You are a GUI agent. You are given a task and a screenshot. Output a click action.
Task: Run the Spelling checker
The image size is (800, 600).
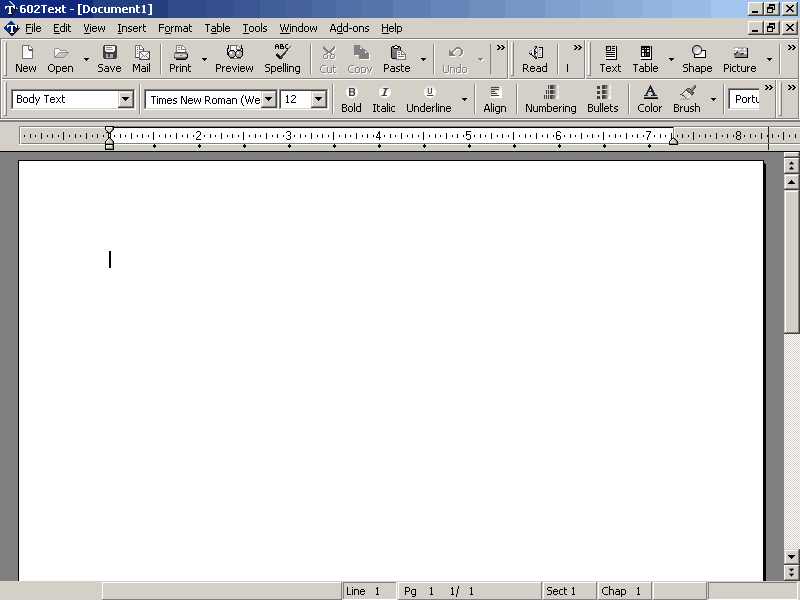tap(282, 59)
